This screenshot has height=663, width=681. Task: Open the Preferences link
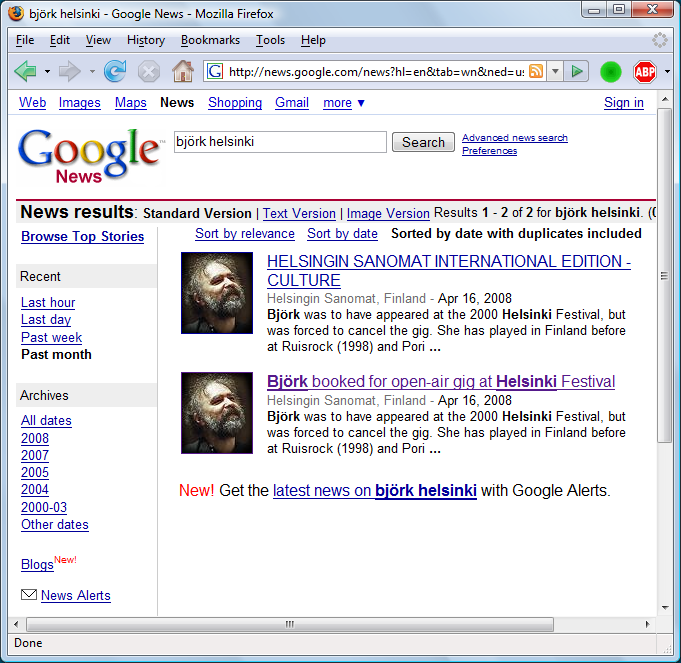[x=489, y=151]
